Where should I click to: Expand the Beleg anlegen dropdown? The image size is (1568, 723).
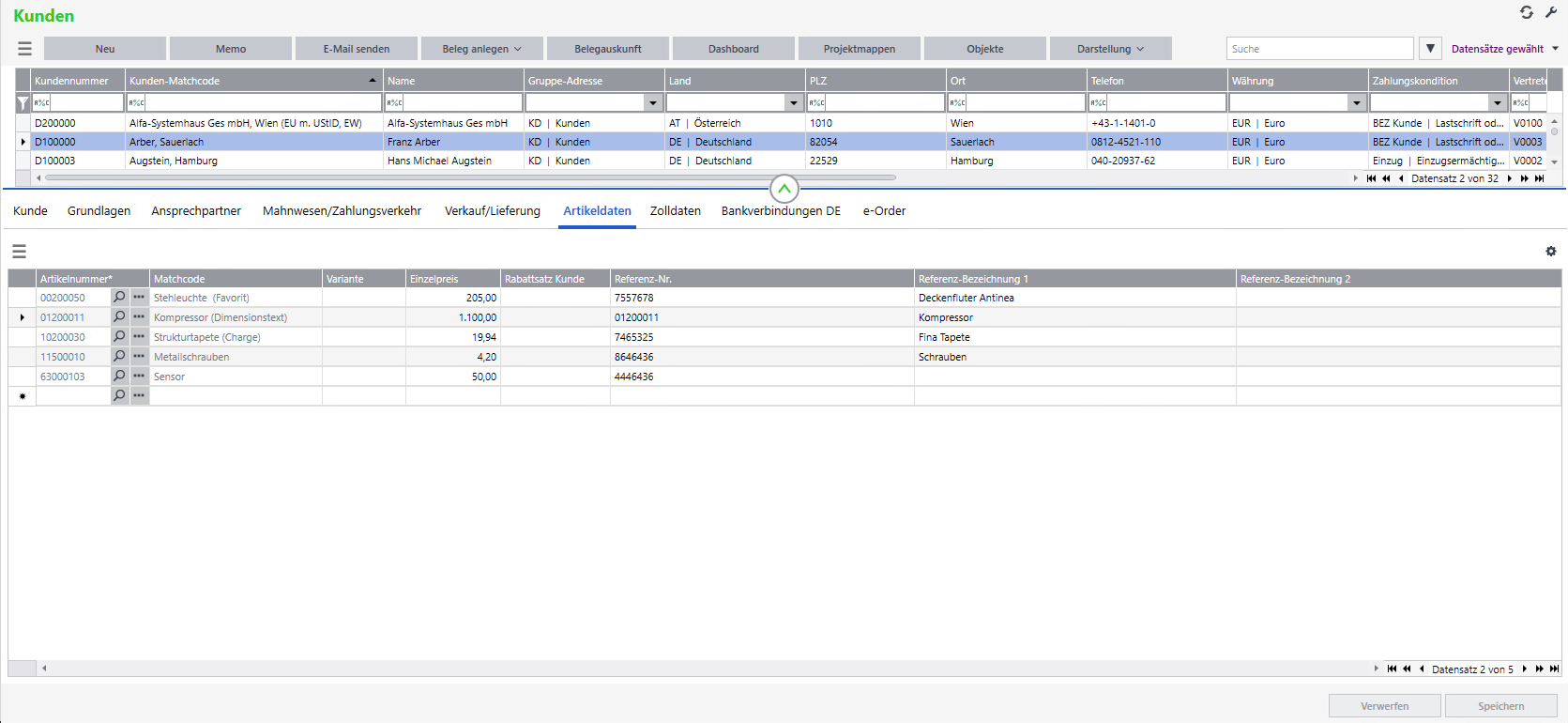pos(482,49)
